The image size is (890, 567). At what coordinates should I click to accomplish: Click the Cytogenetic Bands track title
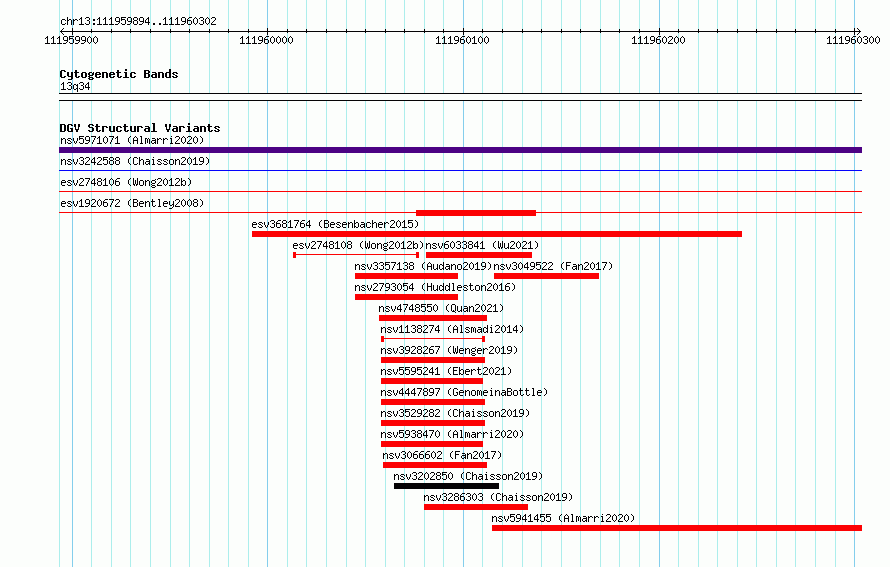(x=119, y=74)
